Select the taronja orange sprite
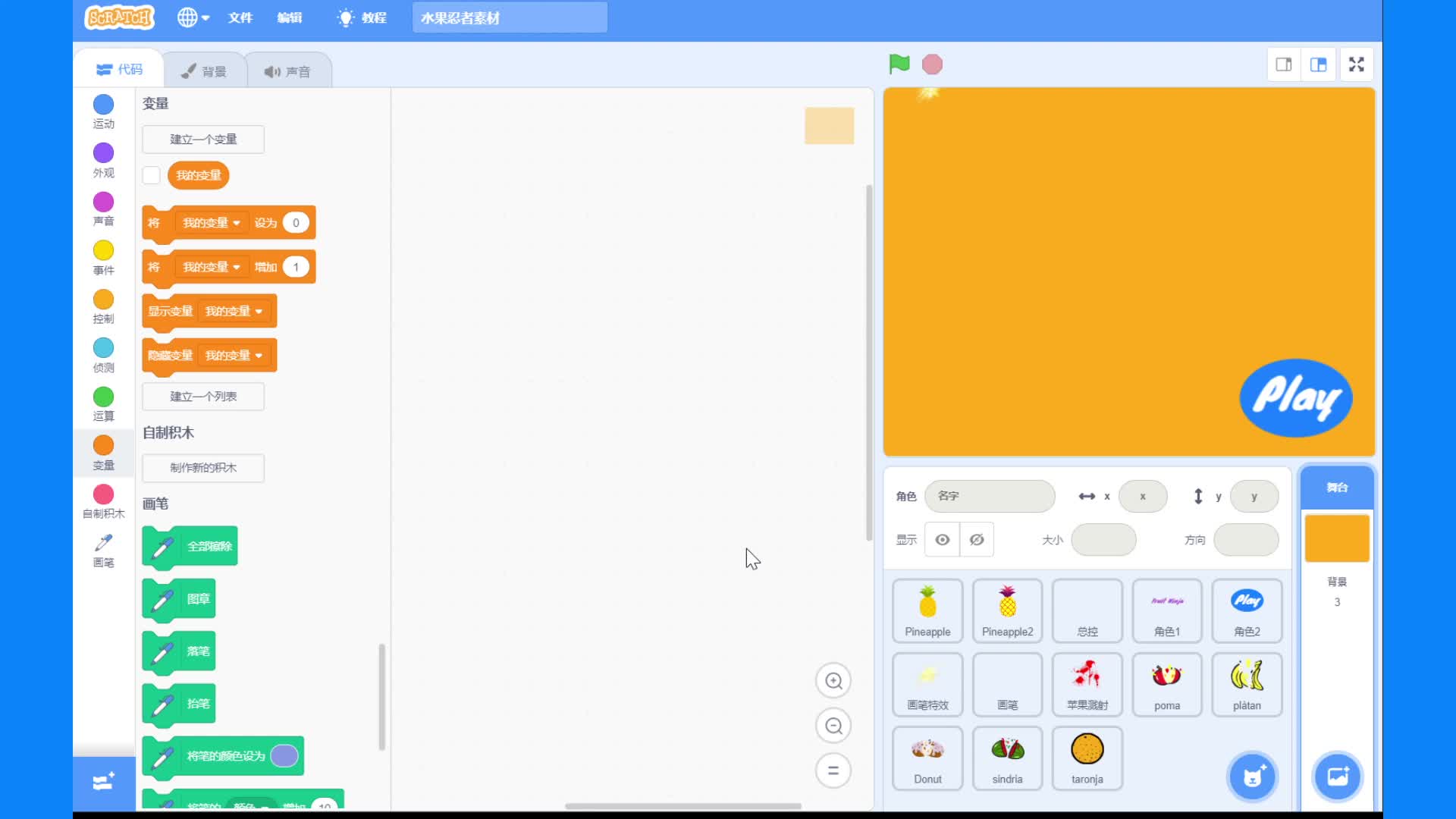Screen dimensions: 1456x819 [1087, 758]
